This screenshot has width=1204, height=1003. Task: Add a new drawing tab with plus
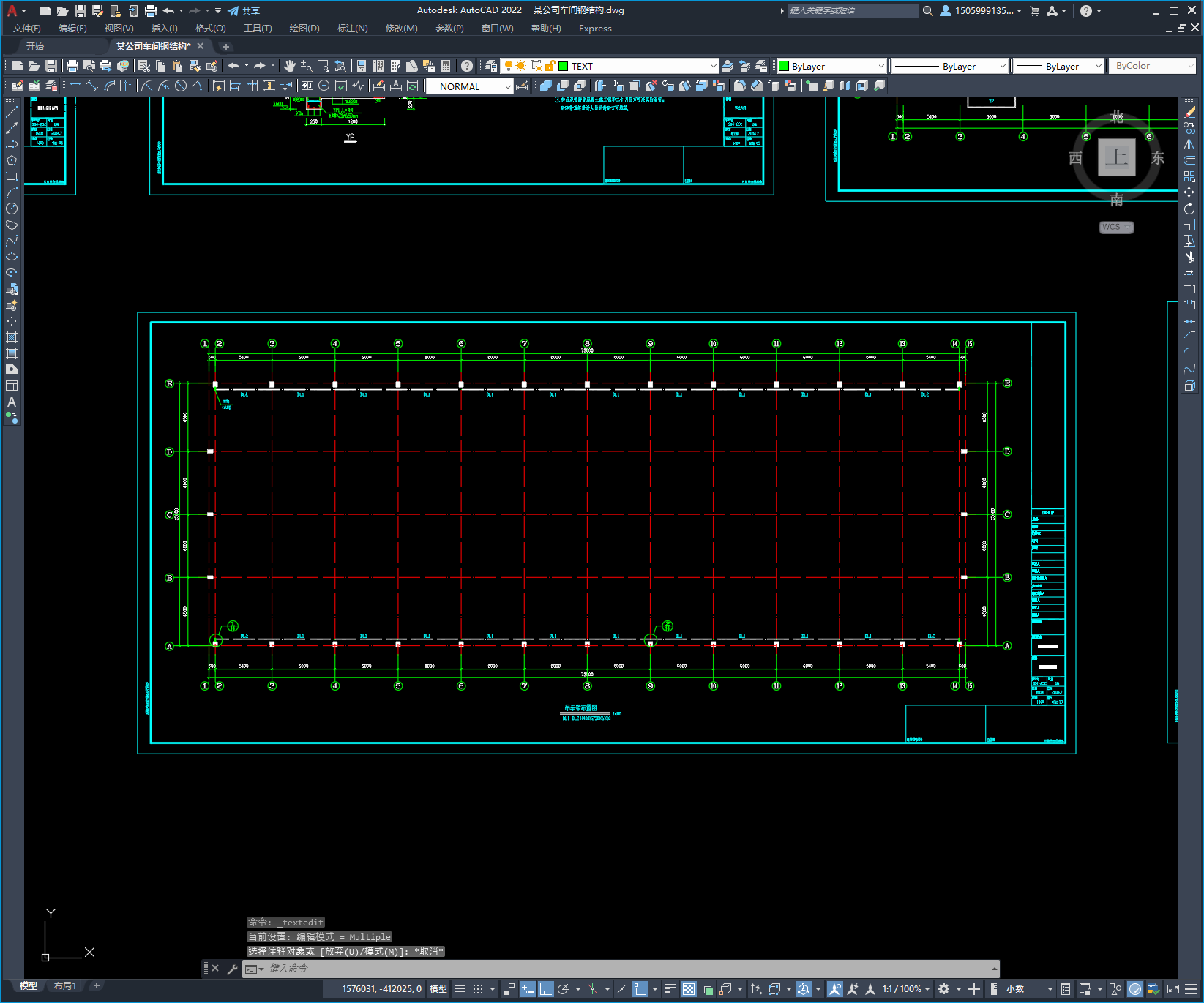pyautogui.click(x=226, y=46)
